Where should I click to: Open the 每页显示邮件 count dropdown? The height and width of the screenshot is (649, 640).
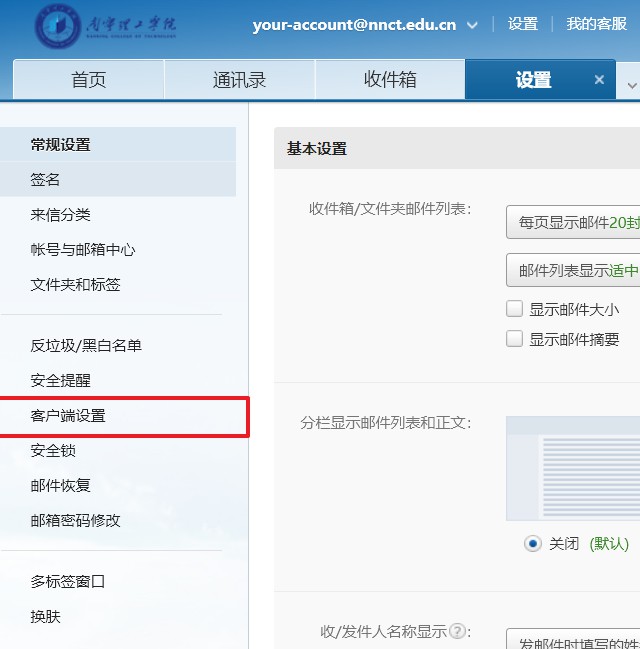(574, 223)
